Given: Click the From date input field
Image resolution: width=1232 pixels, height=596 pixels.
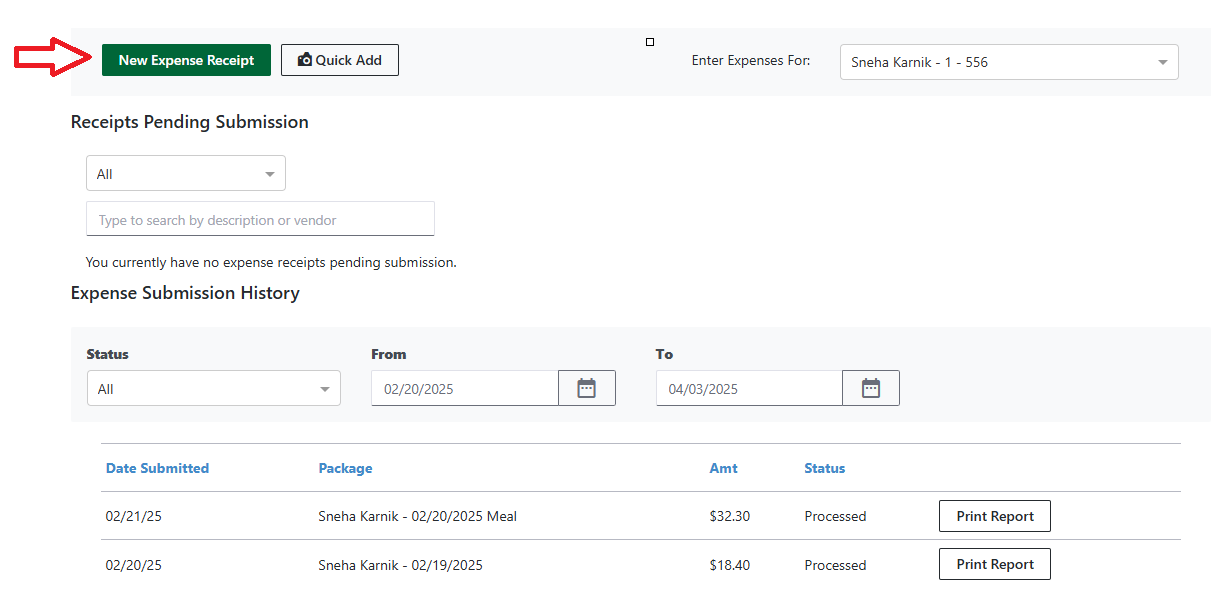Looking at the screenshot, I should (464, 389).
